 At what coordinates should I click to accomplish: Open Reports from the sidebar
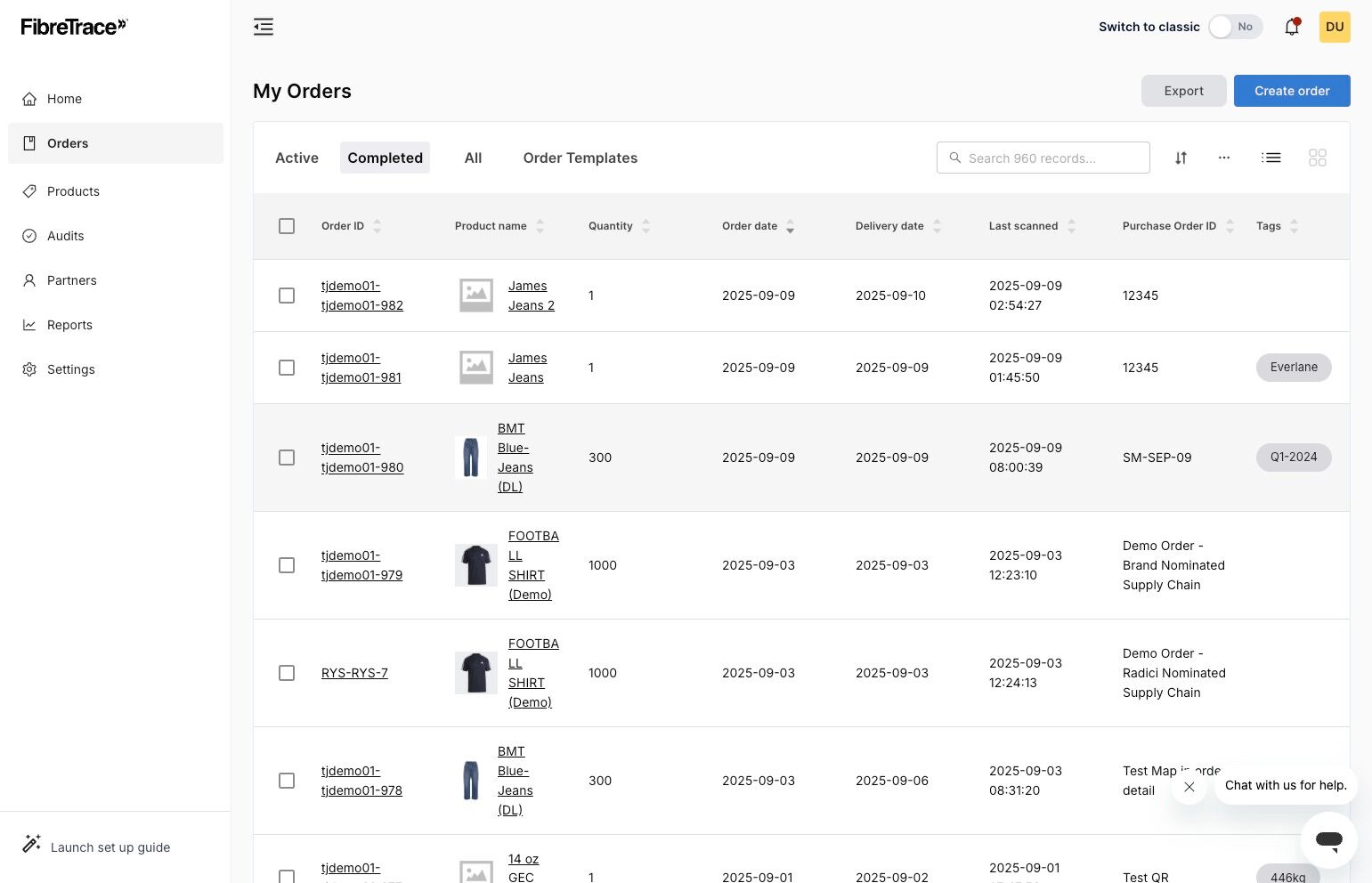click(x=116, y=325)
